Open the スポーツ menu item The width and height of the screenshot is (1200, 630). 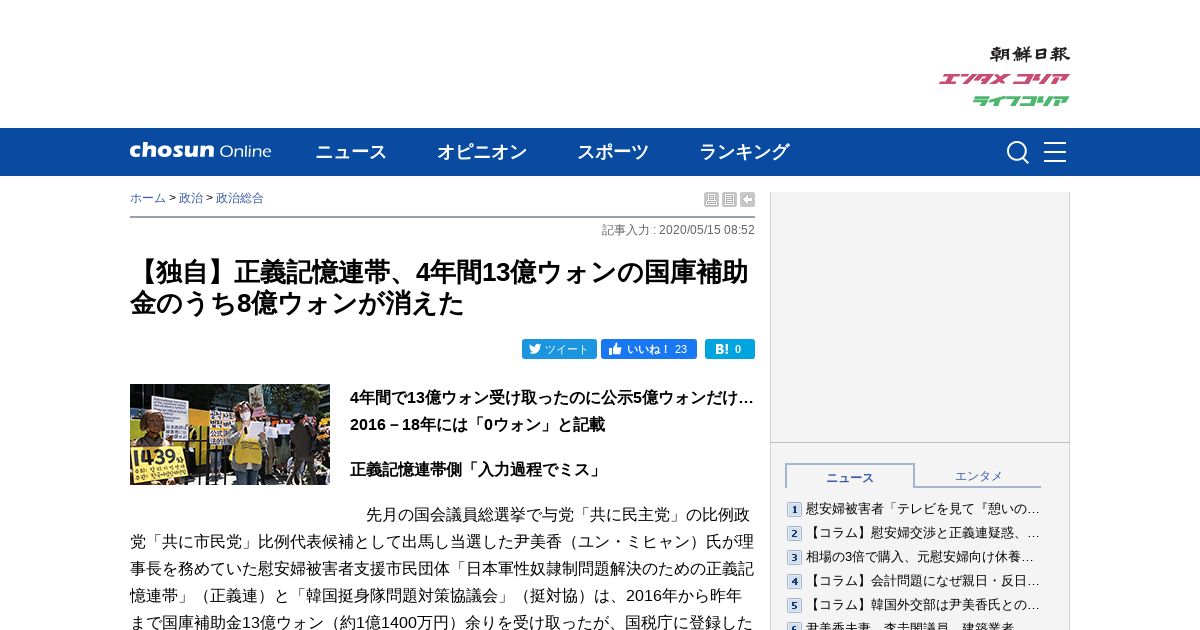coord(613,152)
